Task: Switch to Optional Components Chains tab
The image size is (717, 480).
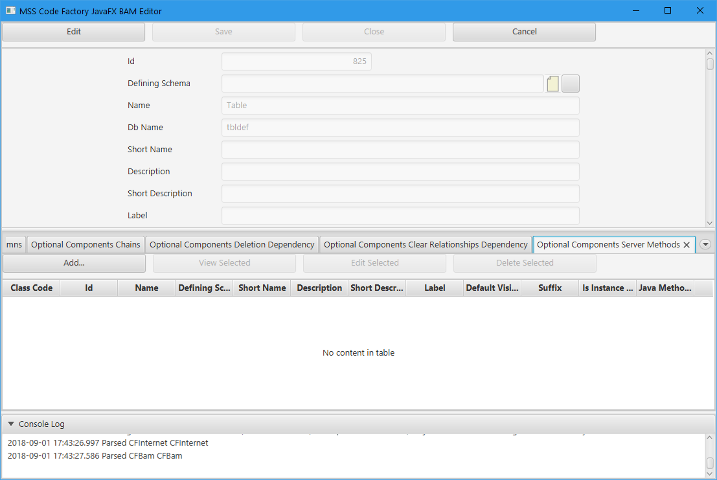Action: click(x=85, y=244)
